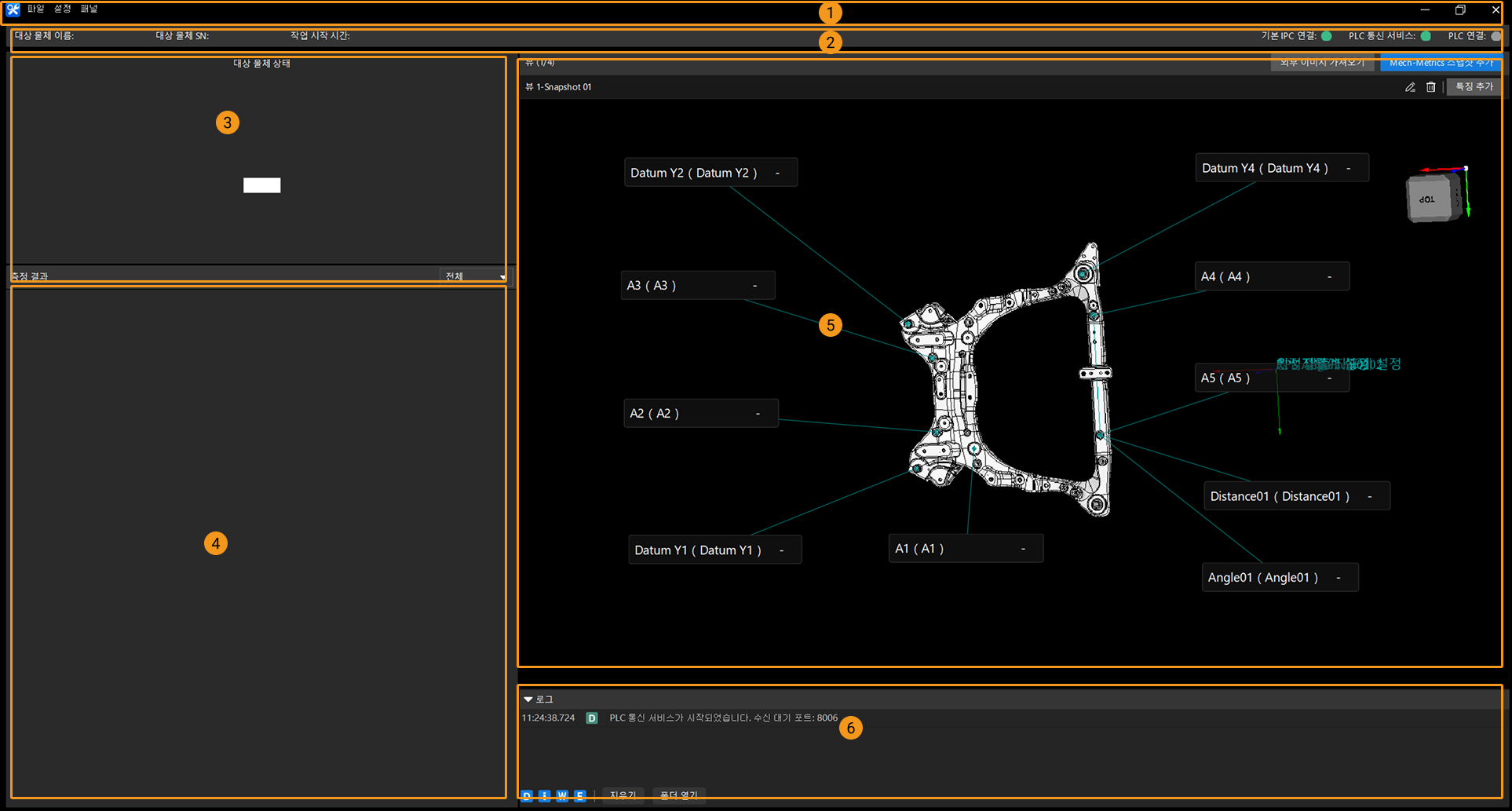Viewport: 1512px width, 811px height.
Task: Toggle the W warning log filter
Action: coord(562,796)
